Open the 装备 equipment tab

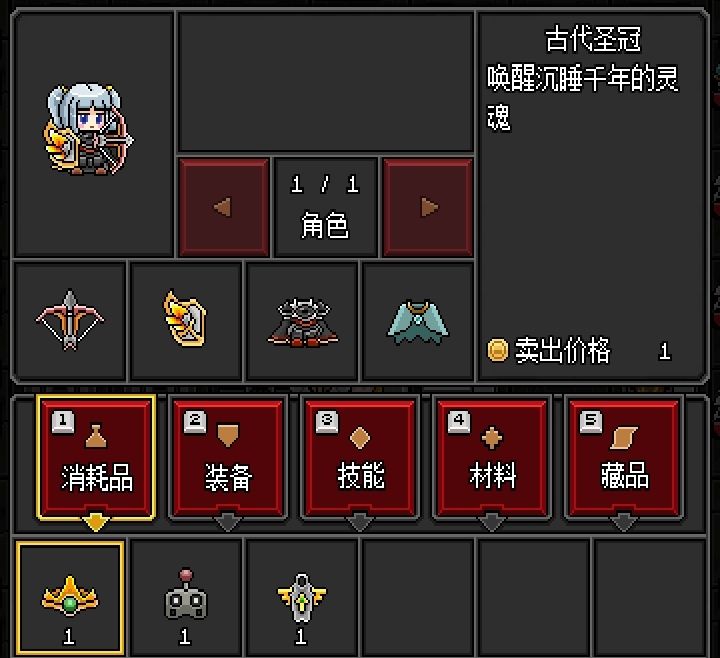click(228, 458)
